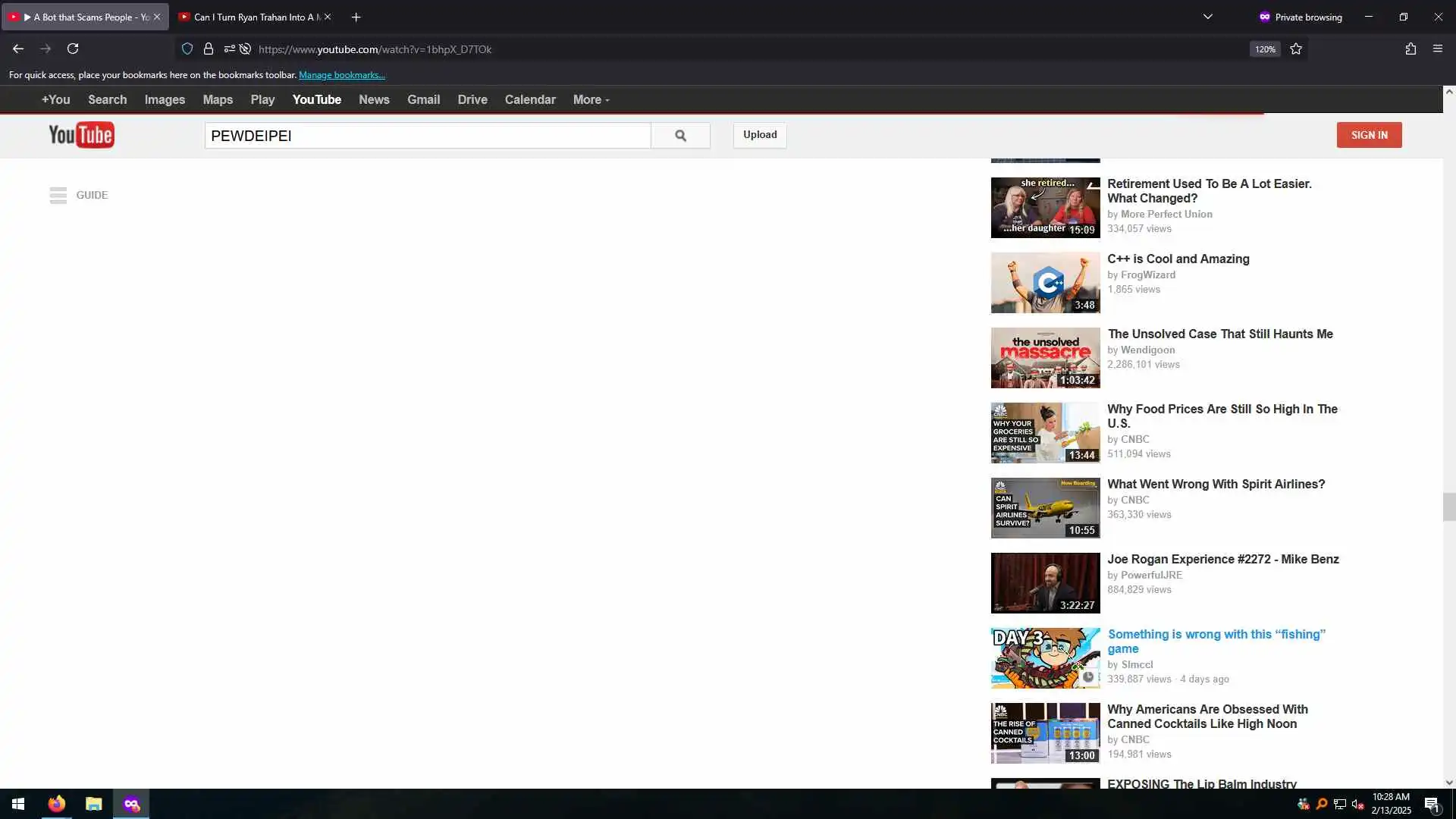Click the YouTube logo icon

click(81, 135)
